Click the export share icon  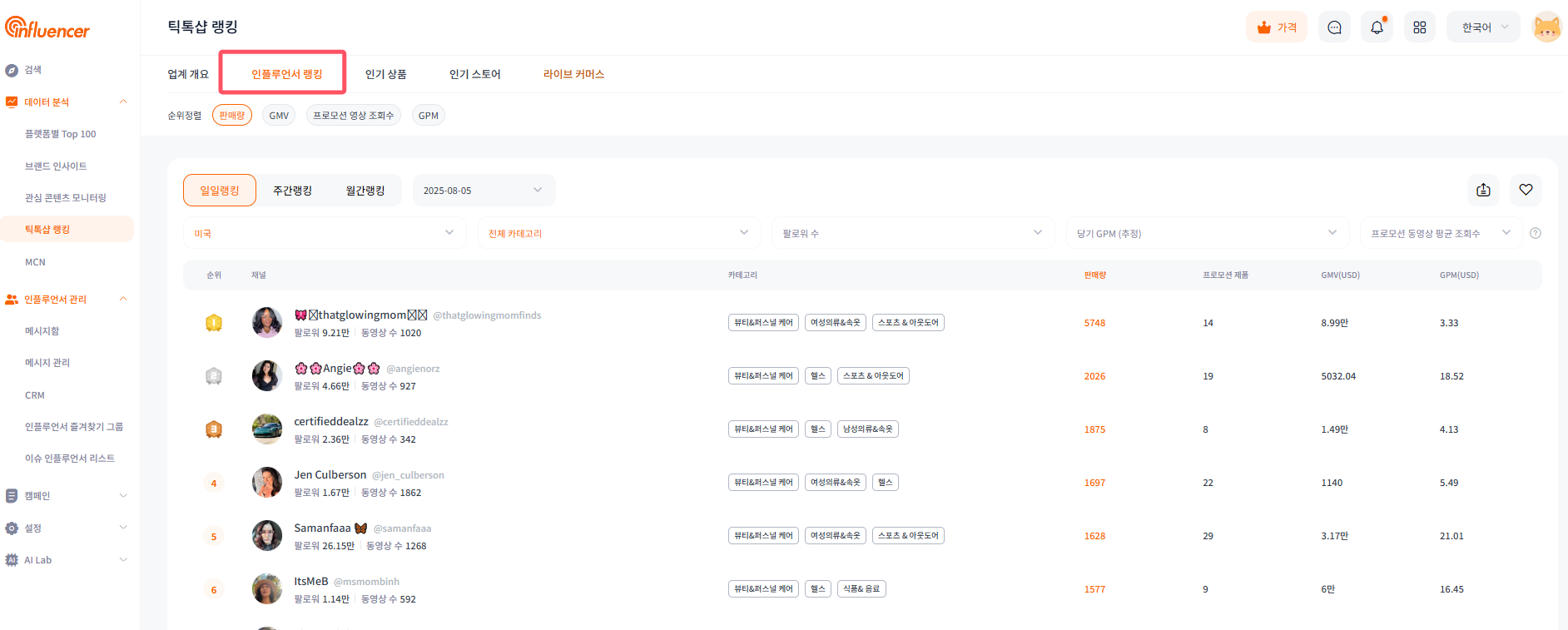tap(1483, 190)
